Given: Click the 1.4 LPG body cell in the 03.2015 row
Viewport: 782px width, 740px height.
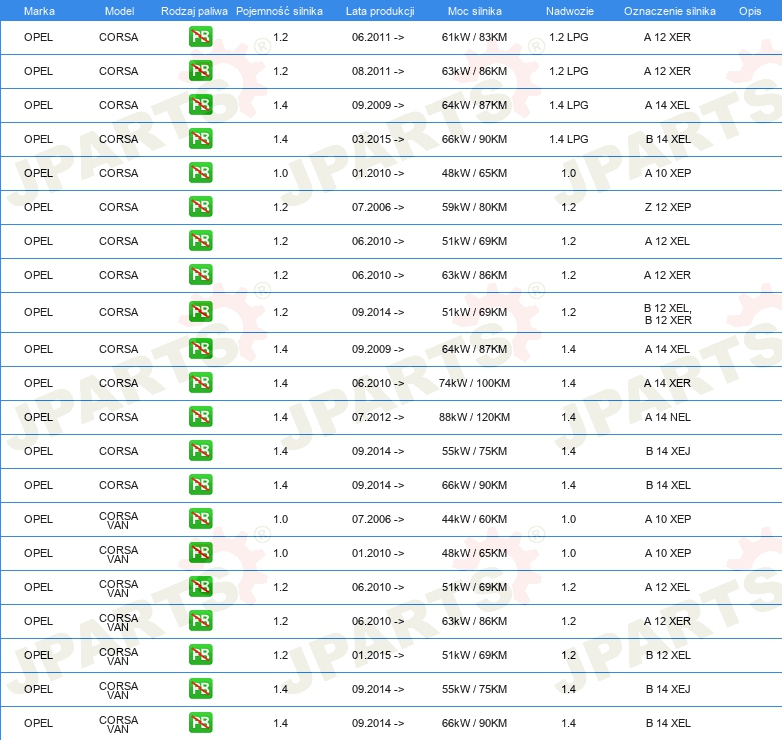Looking at the screenshot, I should click(569, 139).
